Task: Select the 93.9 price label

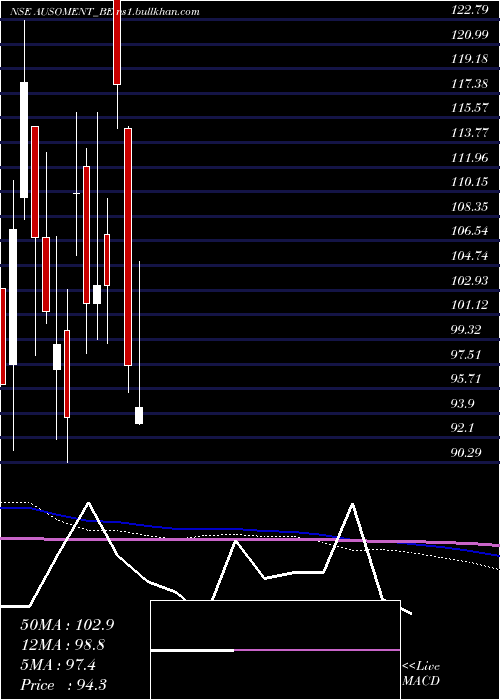Action: [464, 404]
